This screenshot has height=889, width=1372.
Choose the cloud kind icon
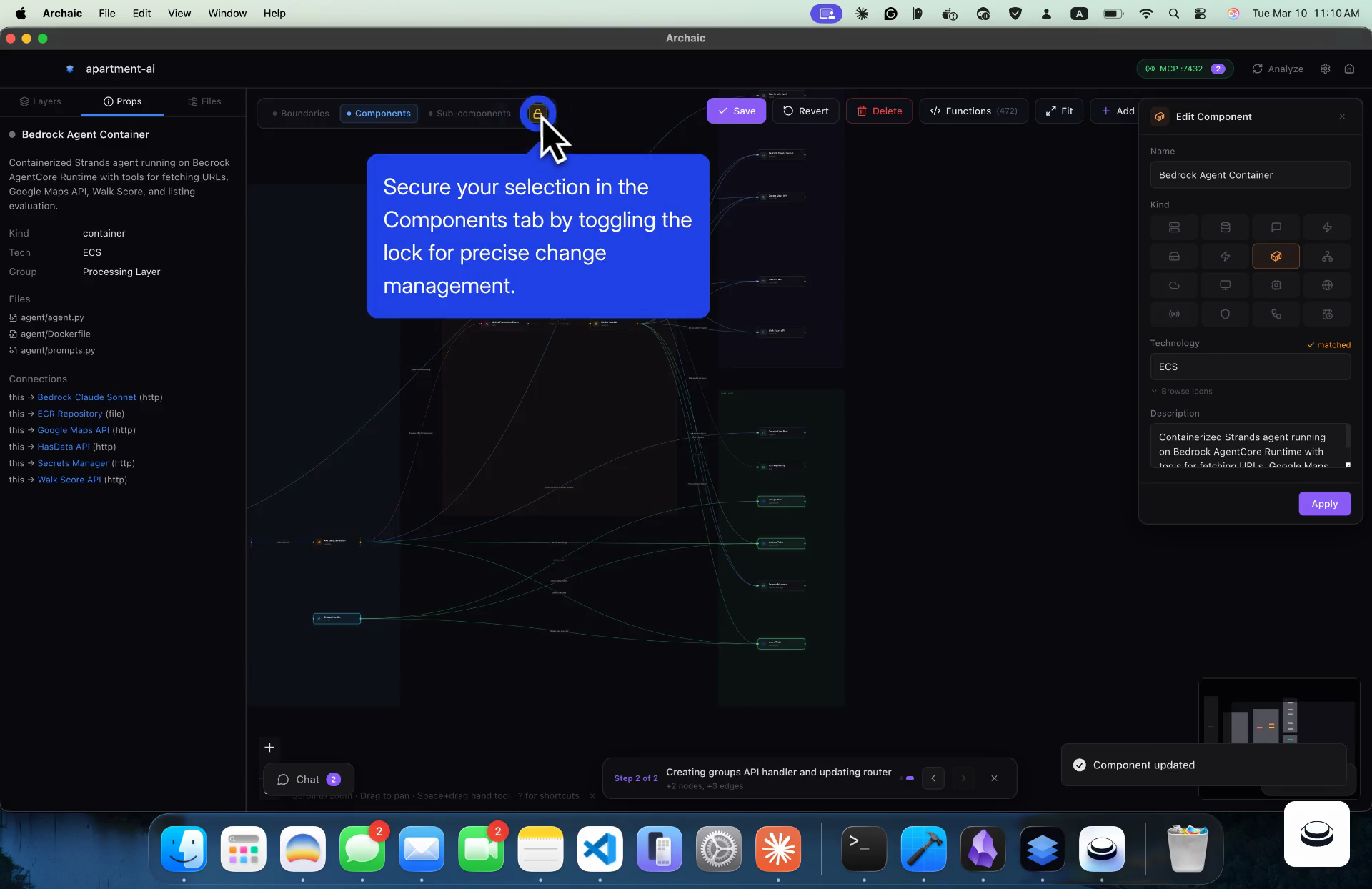point(1174,285)
